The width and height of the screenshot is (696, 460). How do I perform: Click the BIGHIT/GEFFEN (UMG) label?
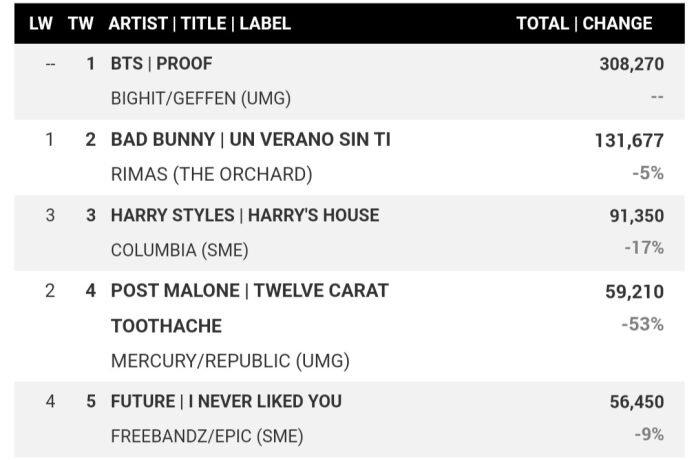pos(200,99)
